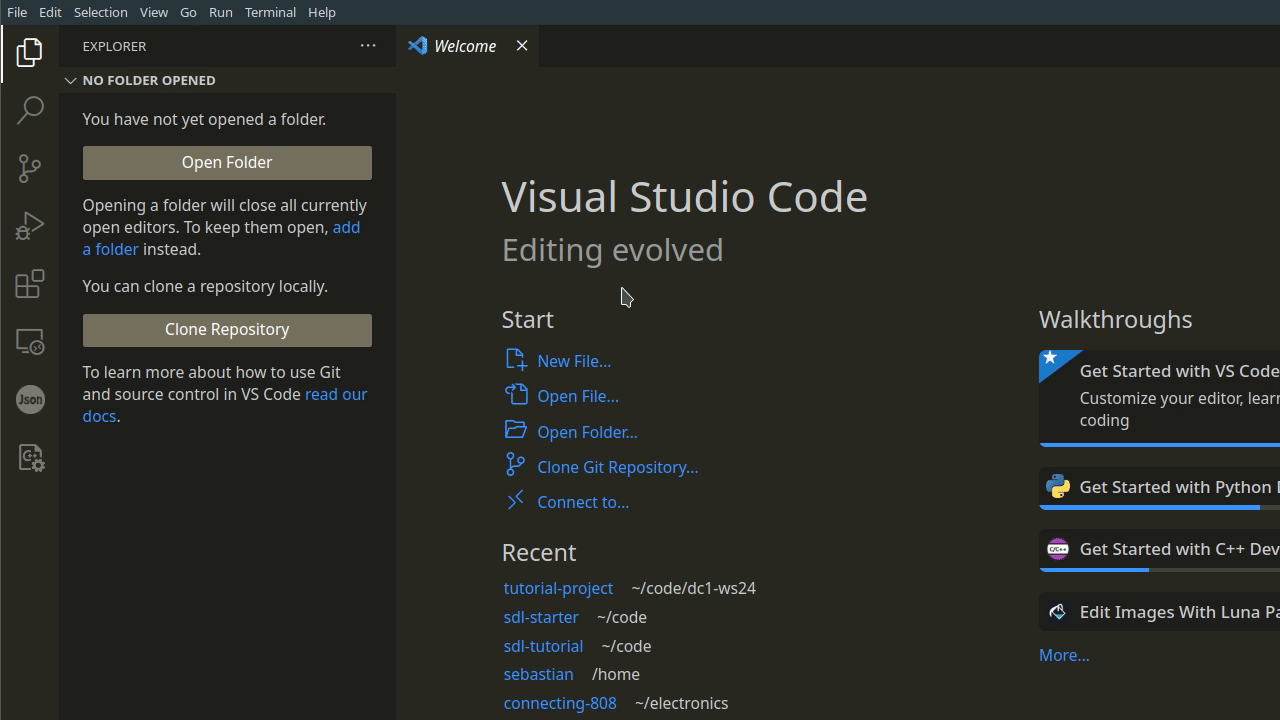
Task: Click the New File icon under Start
Action: 516,360
